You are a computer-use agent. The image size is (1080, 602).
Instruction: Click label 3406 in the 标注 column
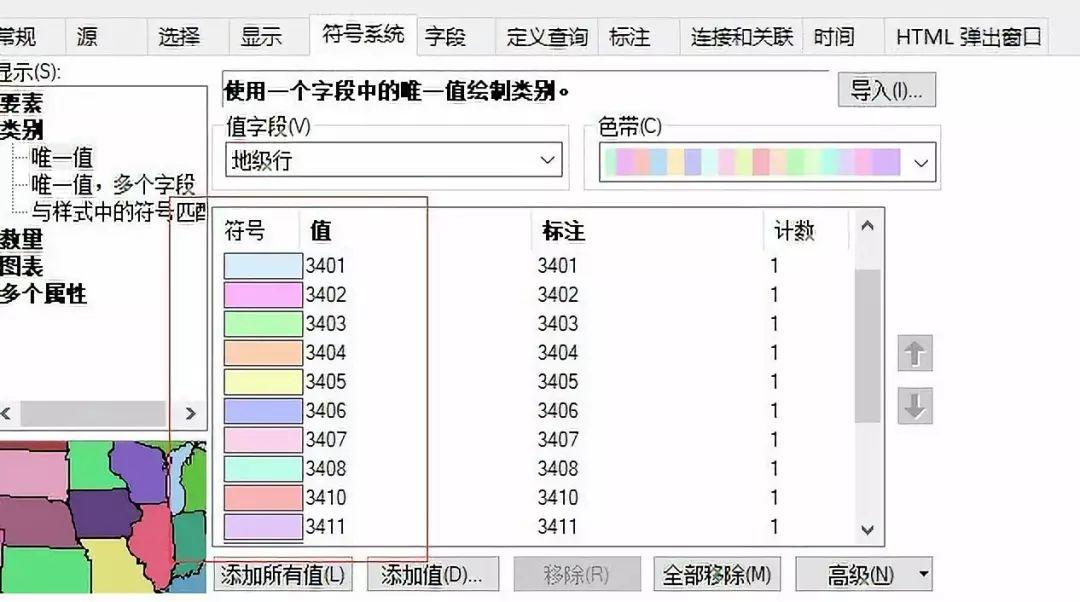(557, 411)
